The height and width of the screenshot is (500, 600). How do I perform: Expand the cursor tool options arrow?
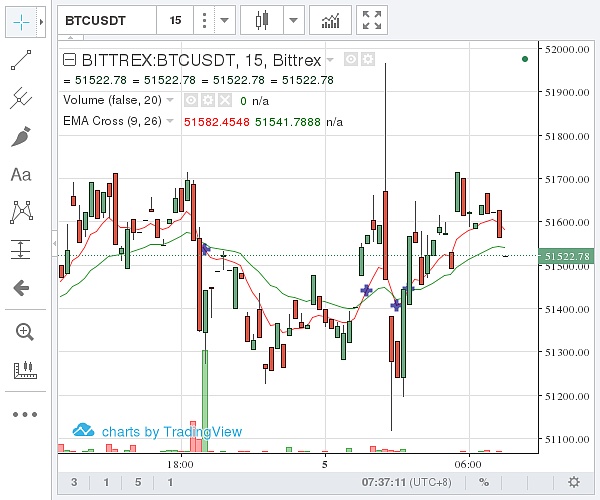(x=41, y=23)
